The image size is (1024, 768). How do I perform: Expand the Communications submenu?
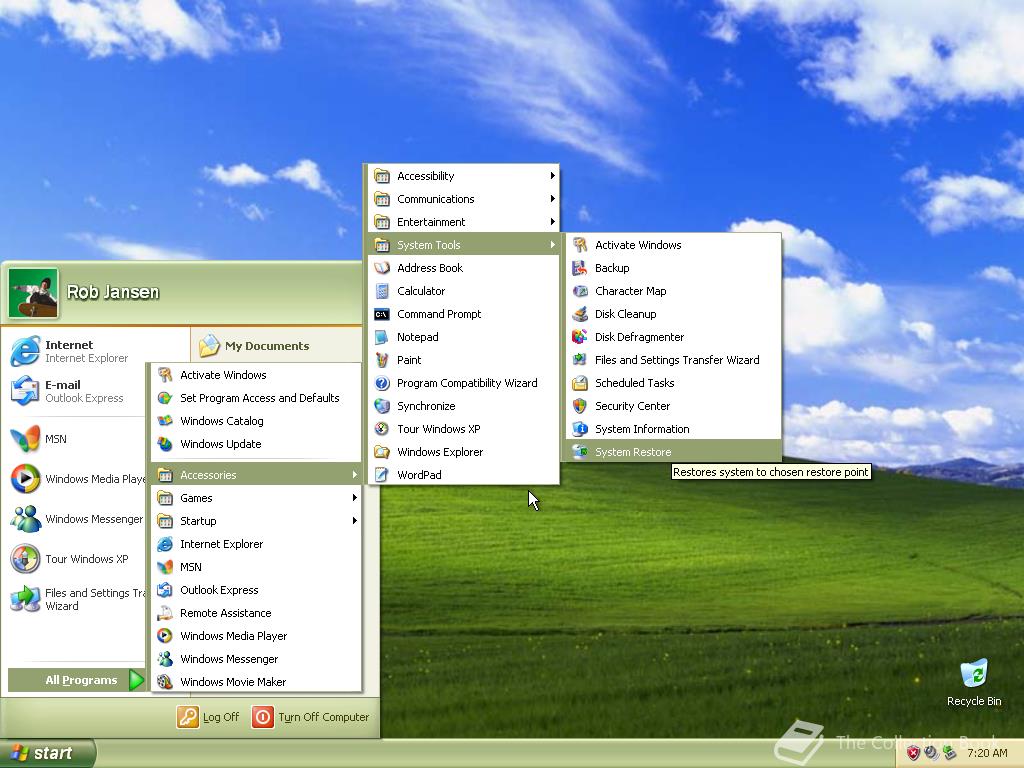(464, 199)
